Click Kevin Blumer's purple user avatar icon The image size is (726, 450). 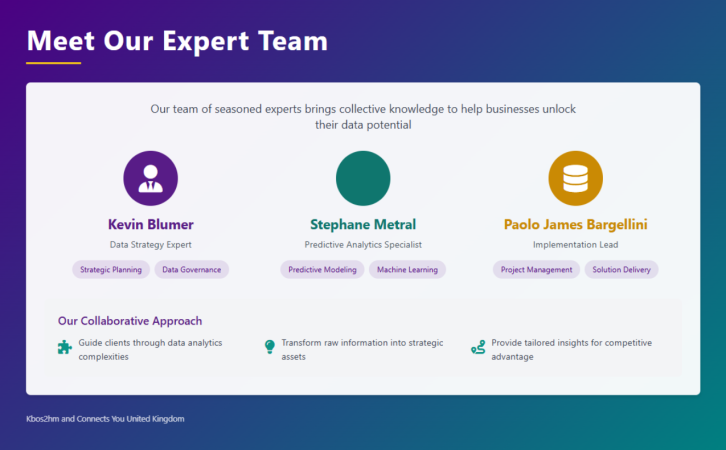[150, 178]
